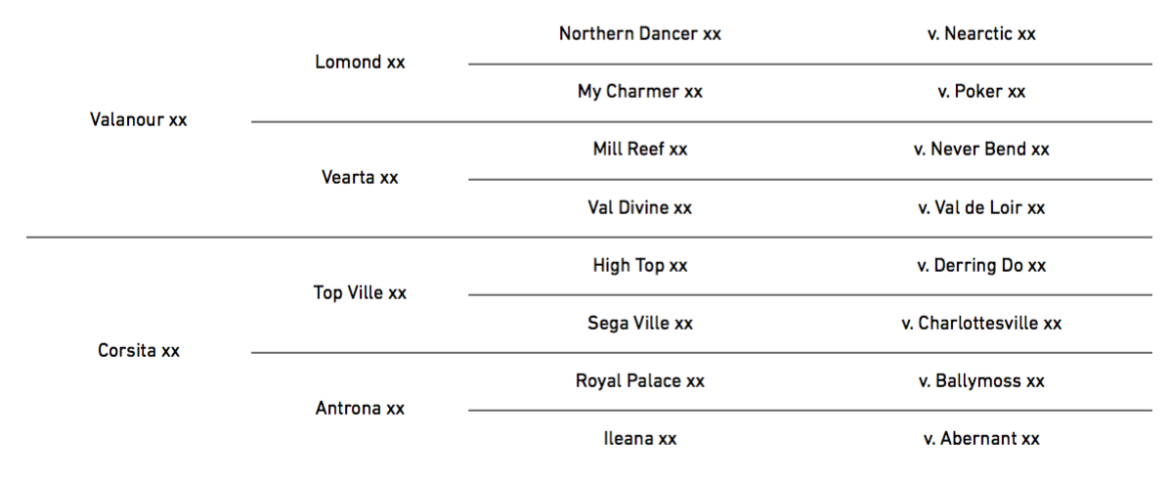The width and height of the screenshot is (1170, 483).
Task: Click v. Ballymoss xx
Action: click(981, 381)
